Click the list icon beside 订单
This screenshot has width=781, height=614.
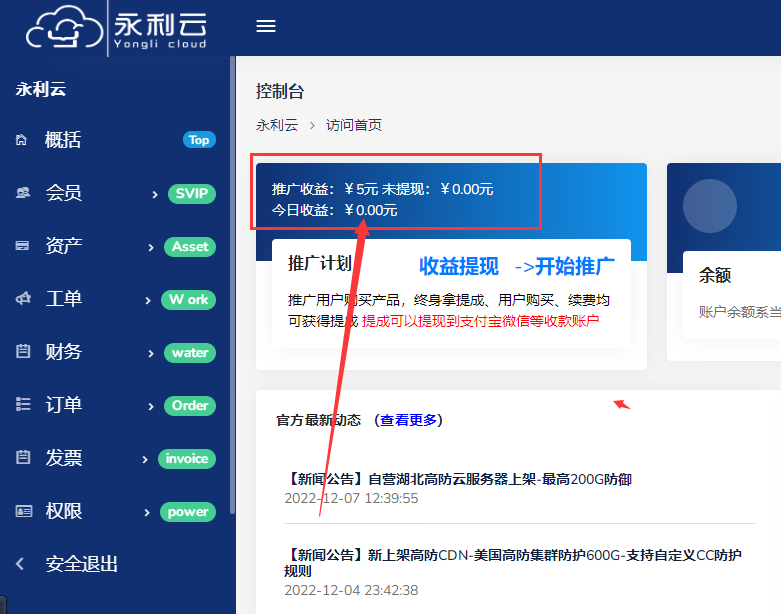click(23, 404)
